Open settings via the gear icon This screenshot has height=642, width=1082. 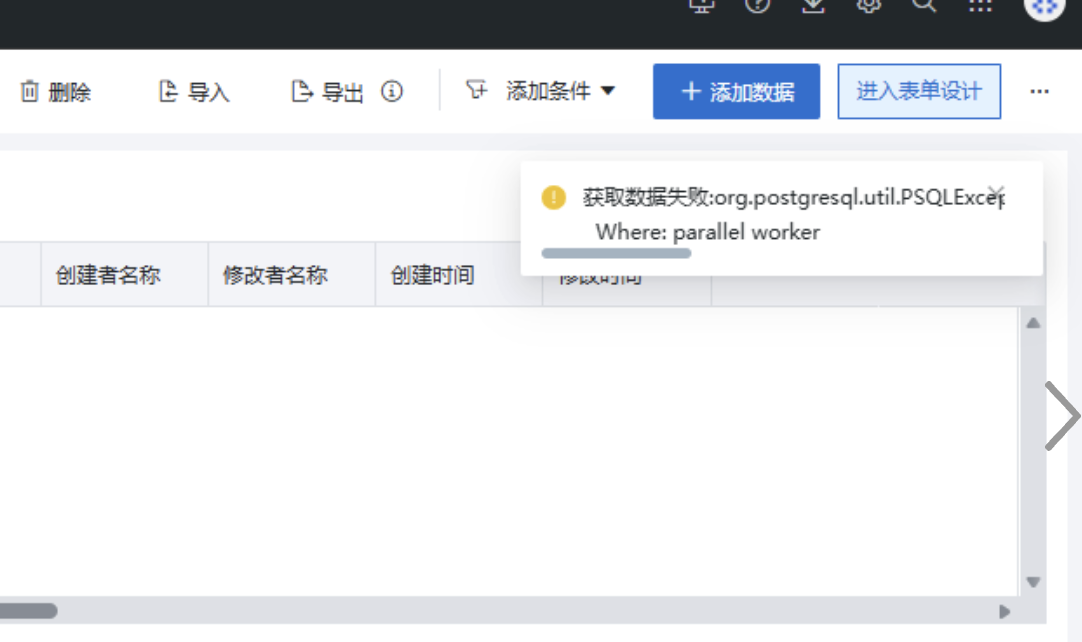pos(869,6)
